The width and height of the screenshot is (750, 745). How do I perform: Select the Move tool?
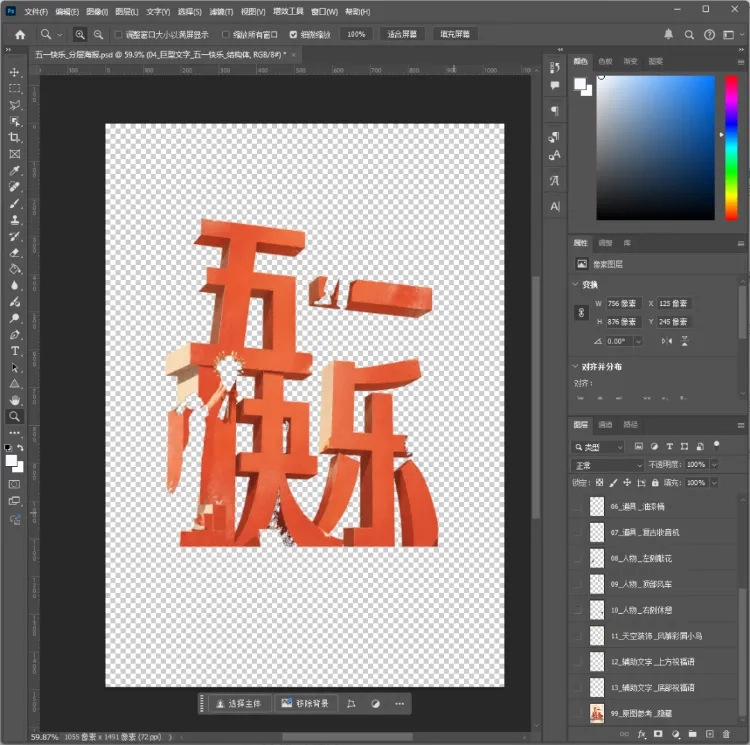tap(14, 72)
